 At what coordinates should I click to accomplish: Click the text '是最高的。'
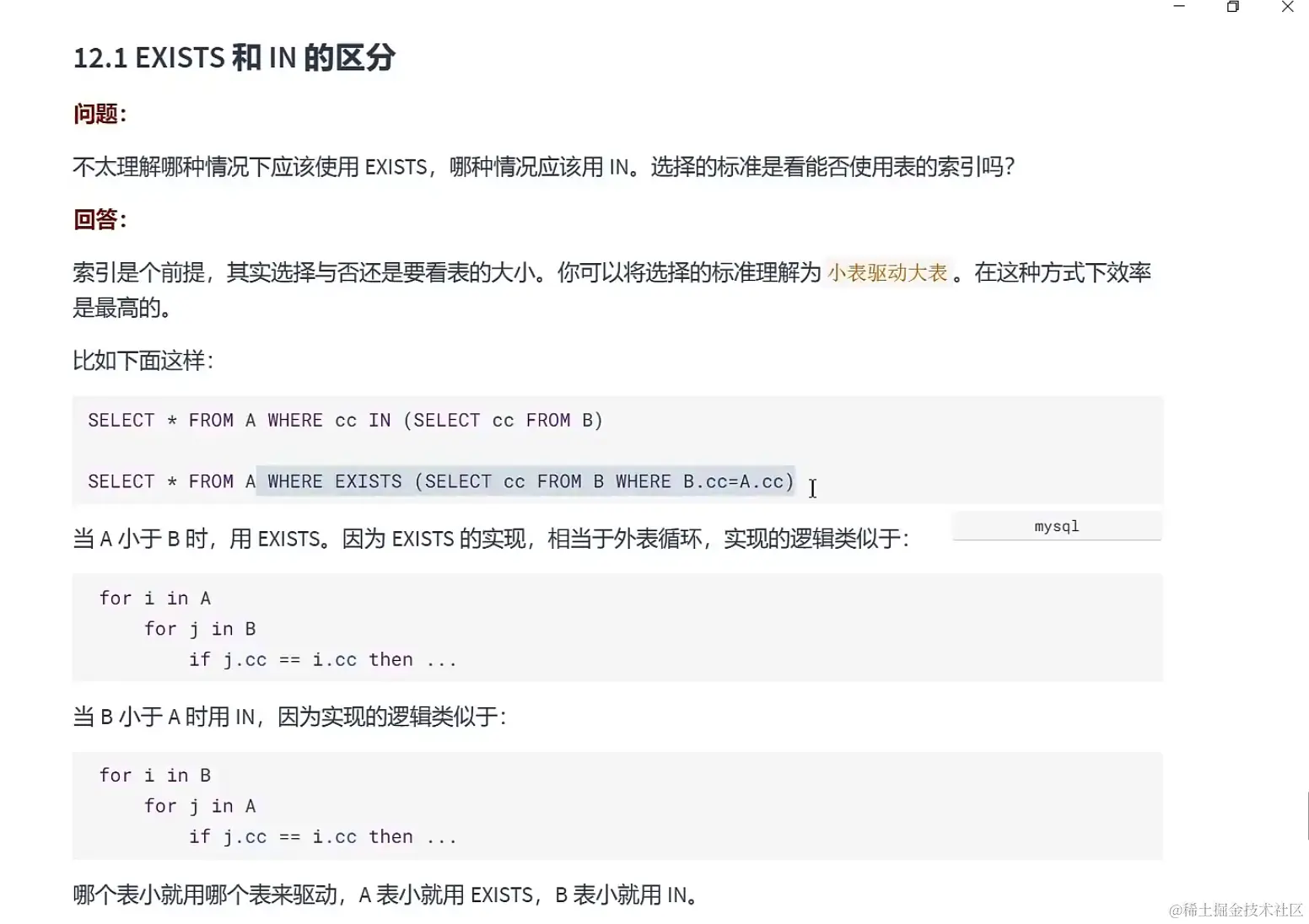click(122, 308)
